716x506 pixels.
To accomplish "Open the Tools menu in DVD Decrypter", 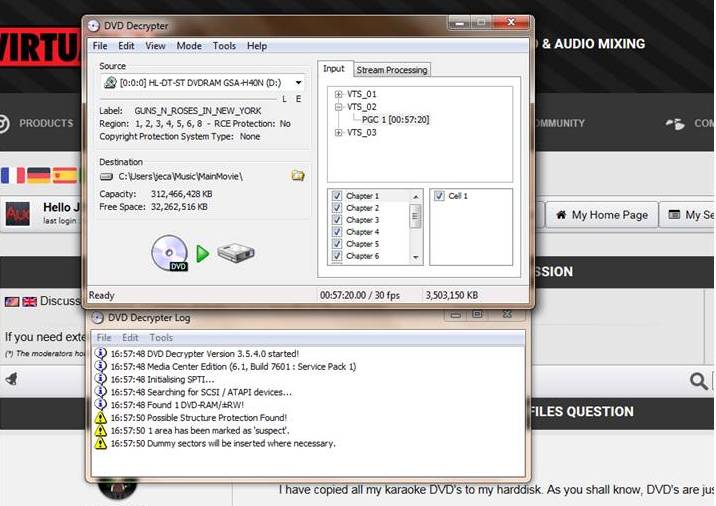I will pos(224,46).
